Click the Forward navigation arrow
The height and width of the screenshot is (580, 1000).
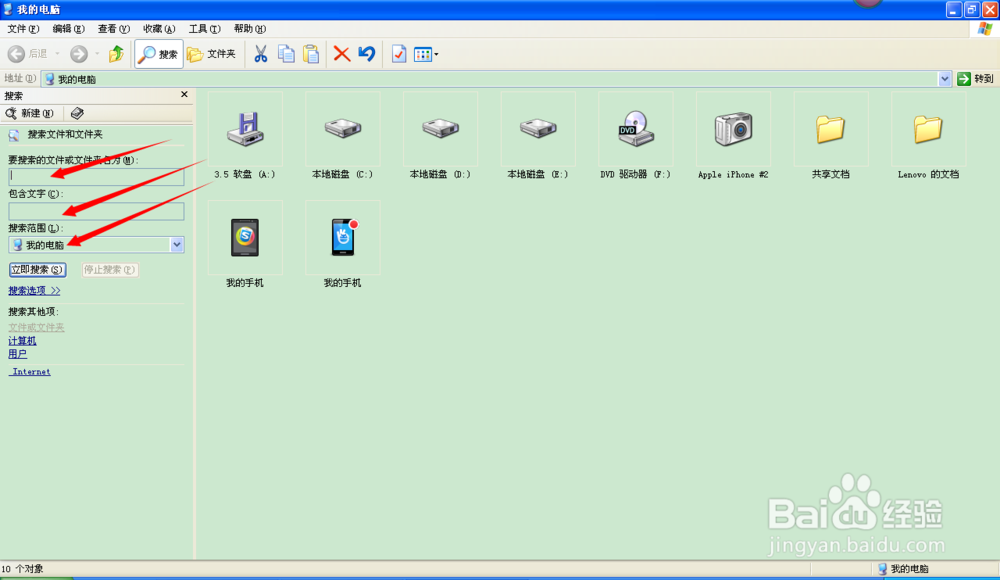[79, 54]
